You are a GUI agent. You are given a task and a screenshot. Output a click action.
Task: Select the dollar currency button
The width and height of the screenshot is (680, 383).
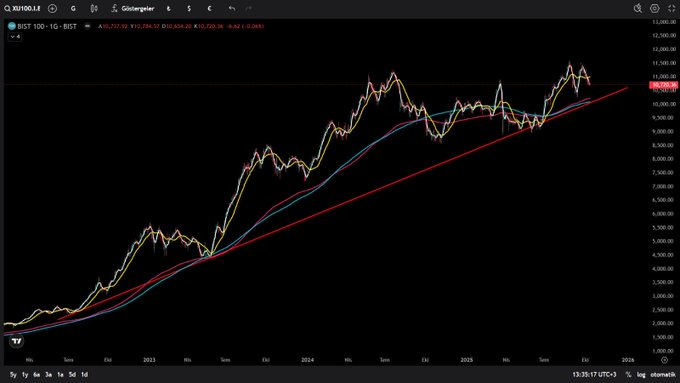point(189,8)
